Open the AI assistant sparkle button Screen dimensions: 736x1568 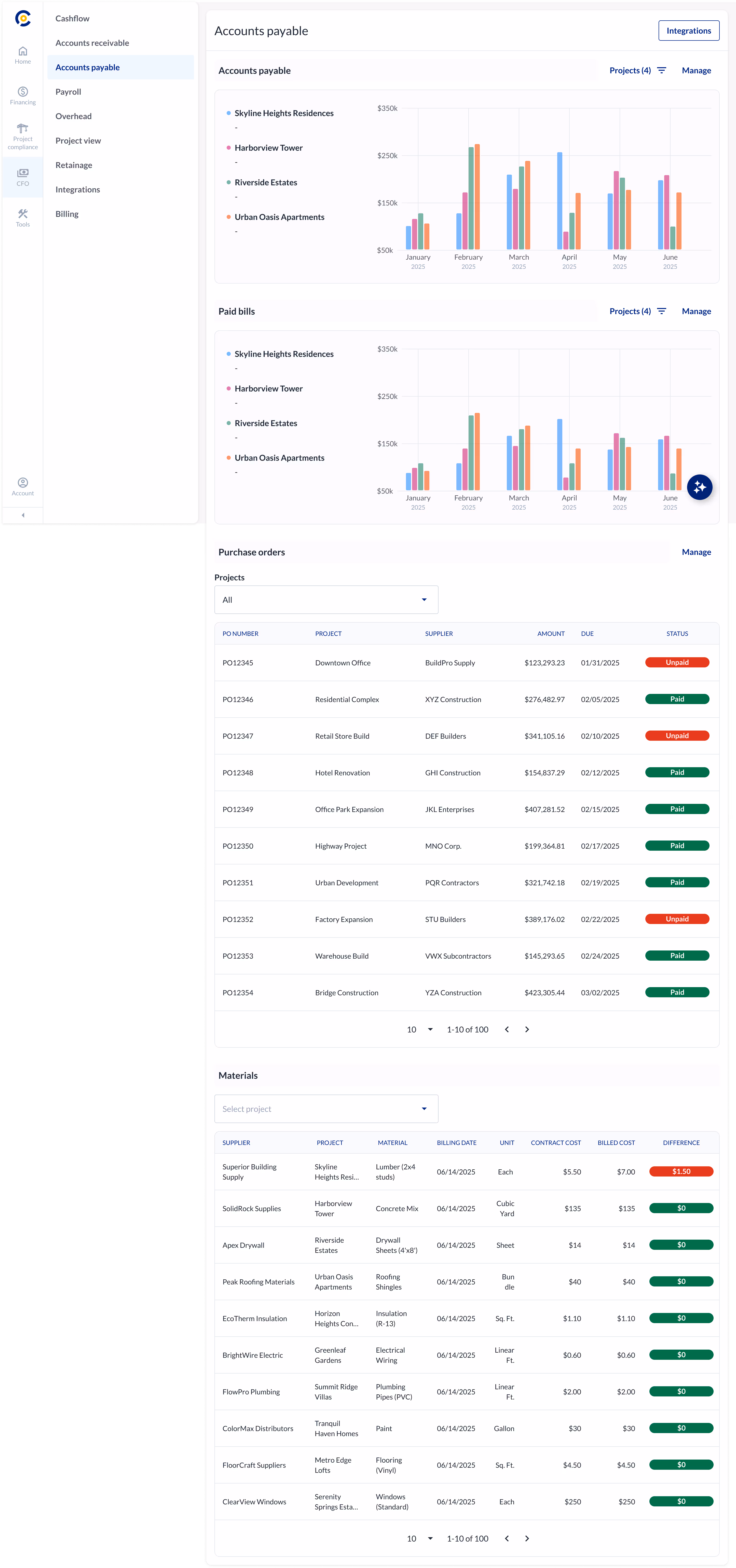click(x=700, y=486)
